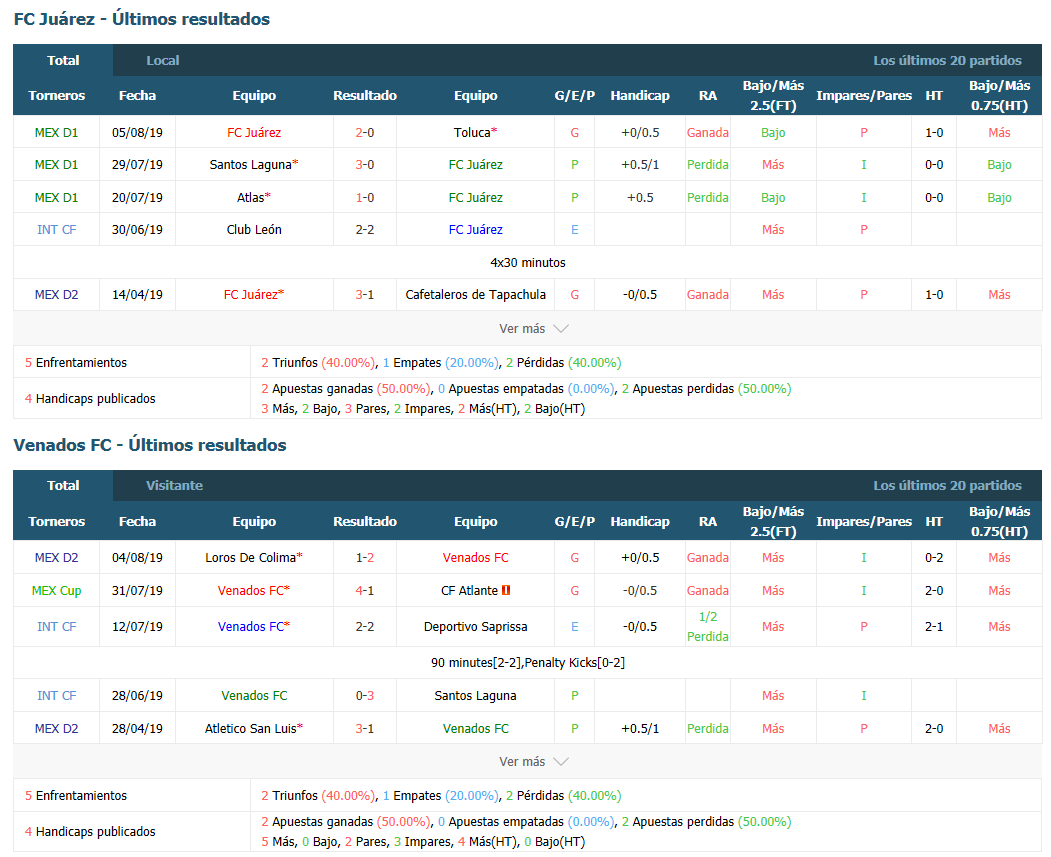Open MEX D1 league on 20/07/19 row
The width and height of the screenshot is (1051, 857).
click(56, 198)
